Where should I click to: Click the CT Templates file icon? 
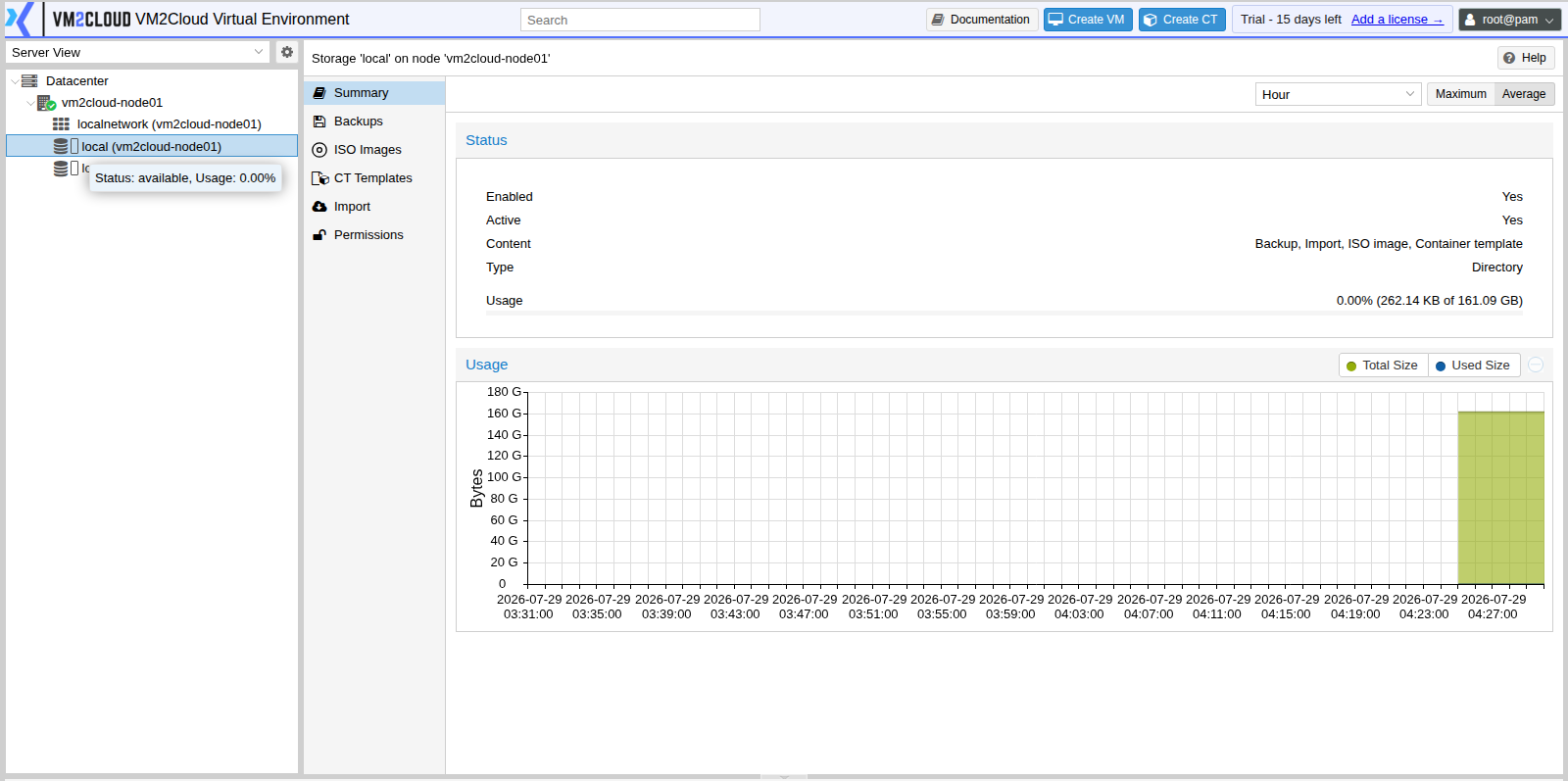[x=319, y=178]
